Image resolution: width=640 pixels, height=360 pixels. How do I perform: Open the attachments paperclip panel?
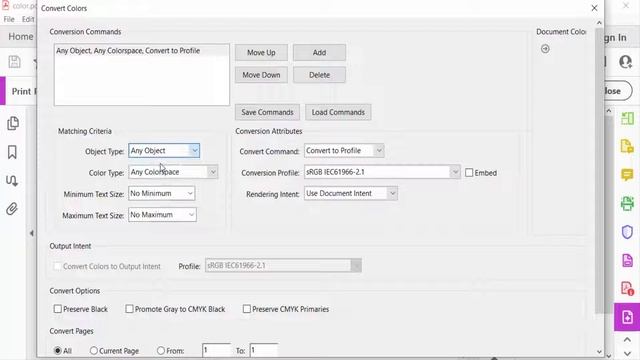point(12,209)
